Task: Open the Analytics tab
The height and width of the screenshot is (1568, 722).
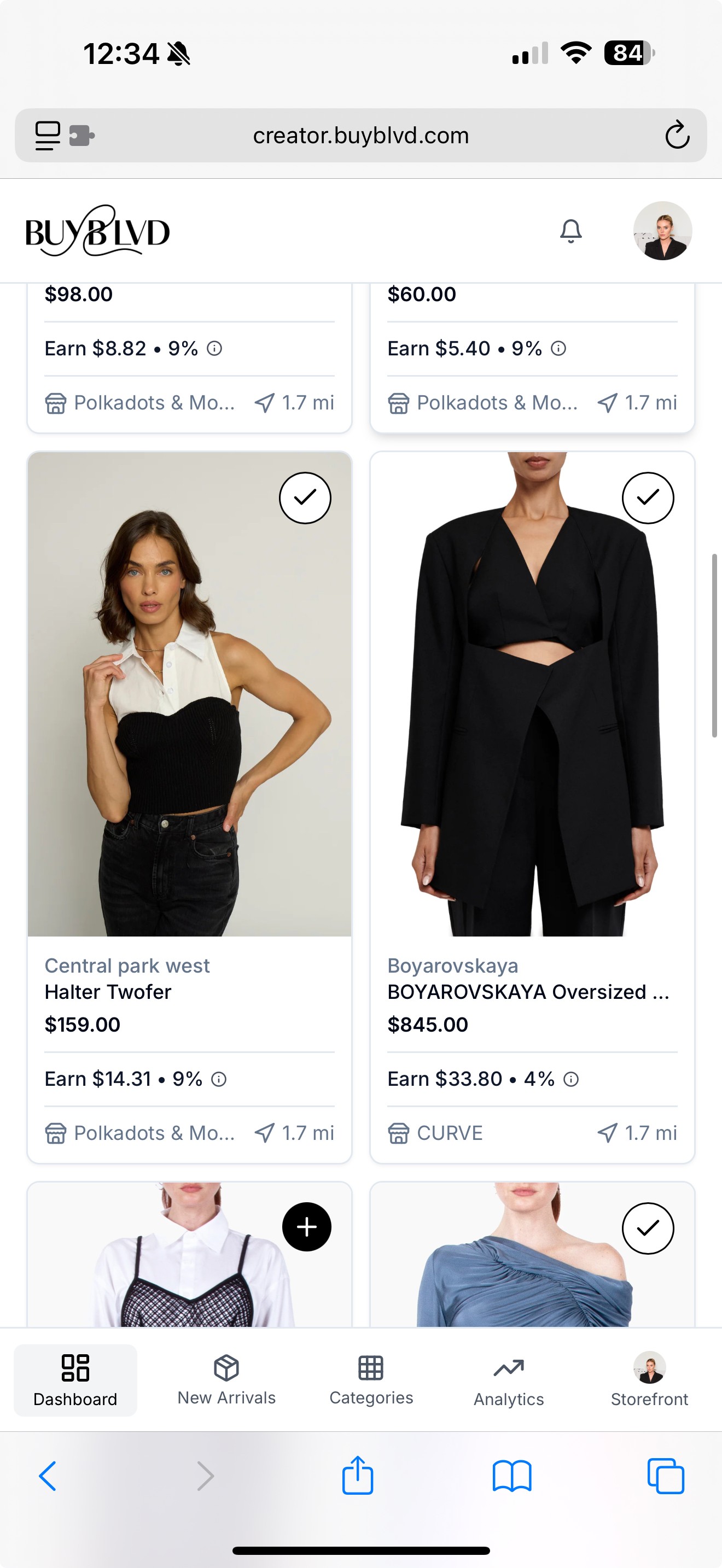Action: click(509, 1380)
